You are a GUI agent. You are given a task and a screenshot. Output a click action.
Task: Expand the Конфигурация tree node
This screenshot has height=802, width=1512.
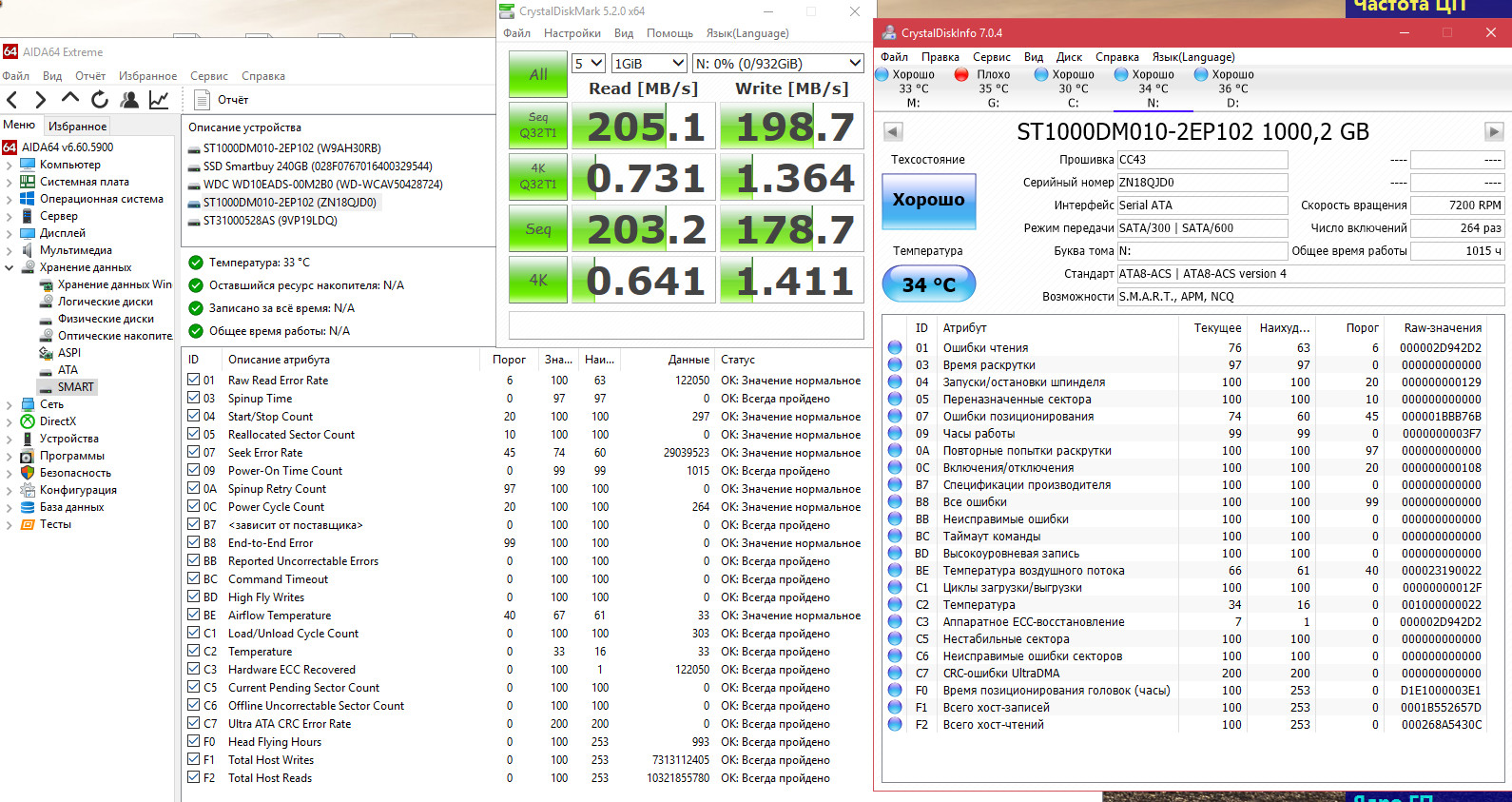(10, 490)
